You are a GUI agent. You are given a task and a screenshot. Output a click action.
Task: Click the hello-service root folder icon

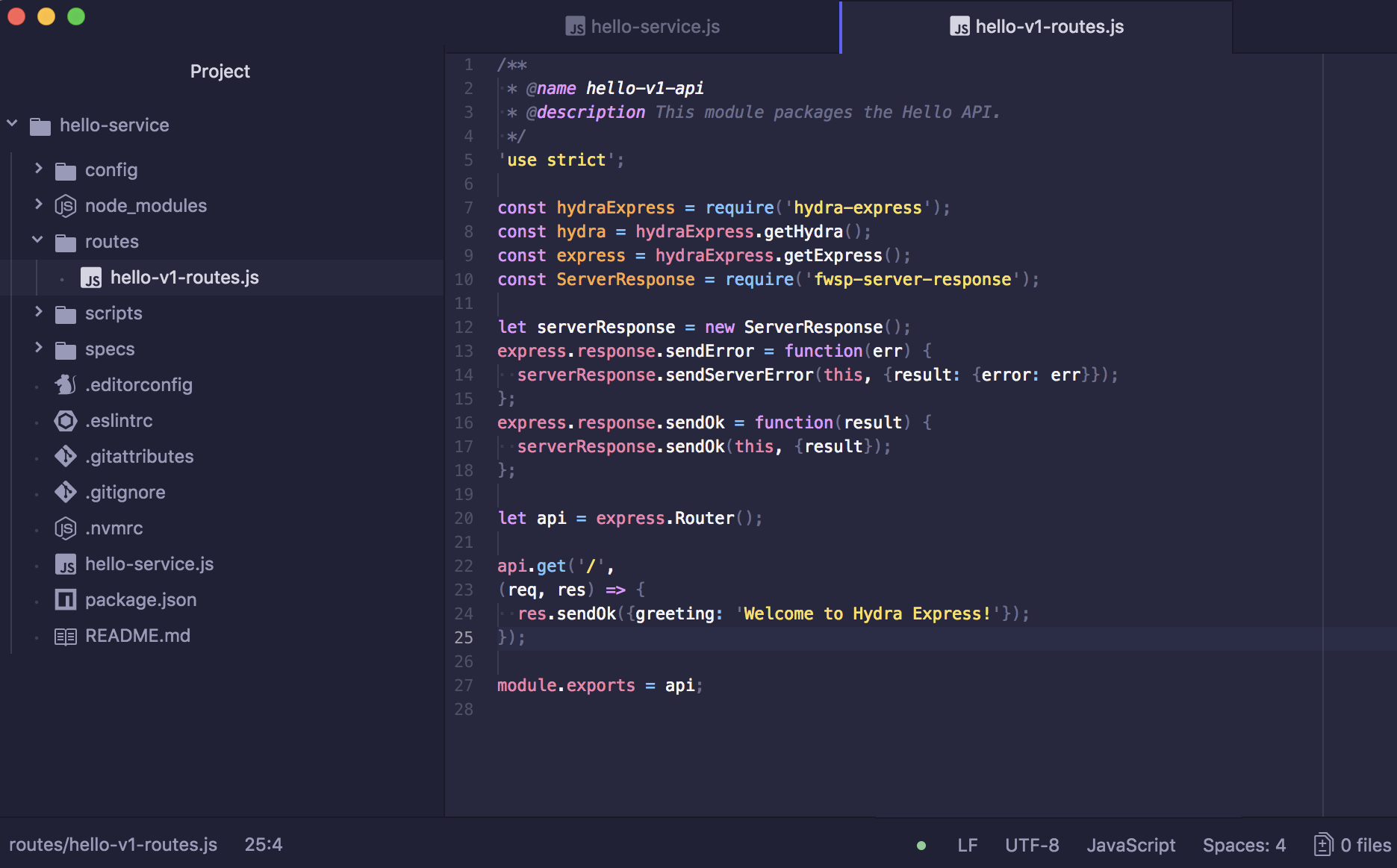coord(40,126)
